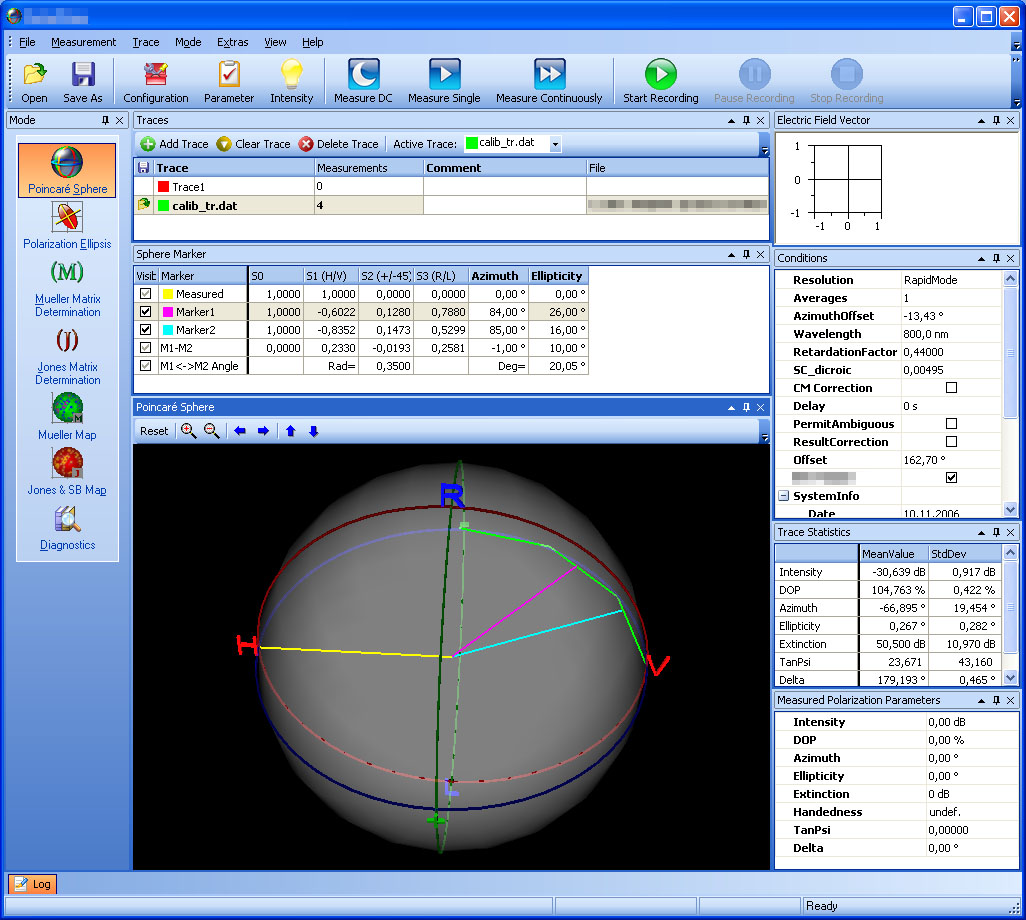Click the Wavelength value 800,0 nm
This screenshot has width=1026, height=920.
pos(926,334)
